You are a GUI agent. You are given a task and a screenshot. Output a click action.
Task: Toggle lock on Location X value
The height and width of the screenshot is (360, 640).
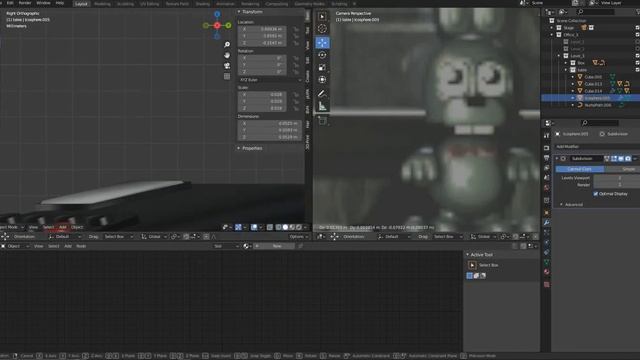296,29
